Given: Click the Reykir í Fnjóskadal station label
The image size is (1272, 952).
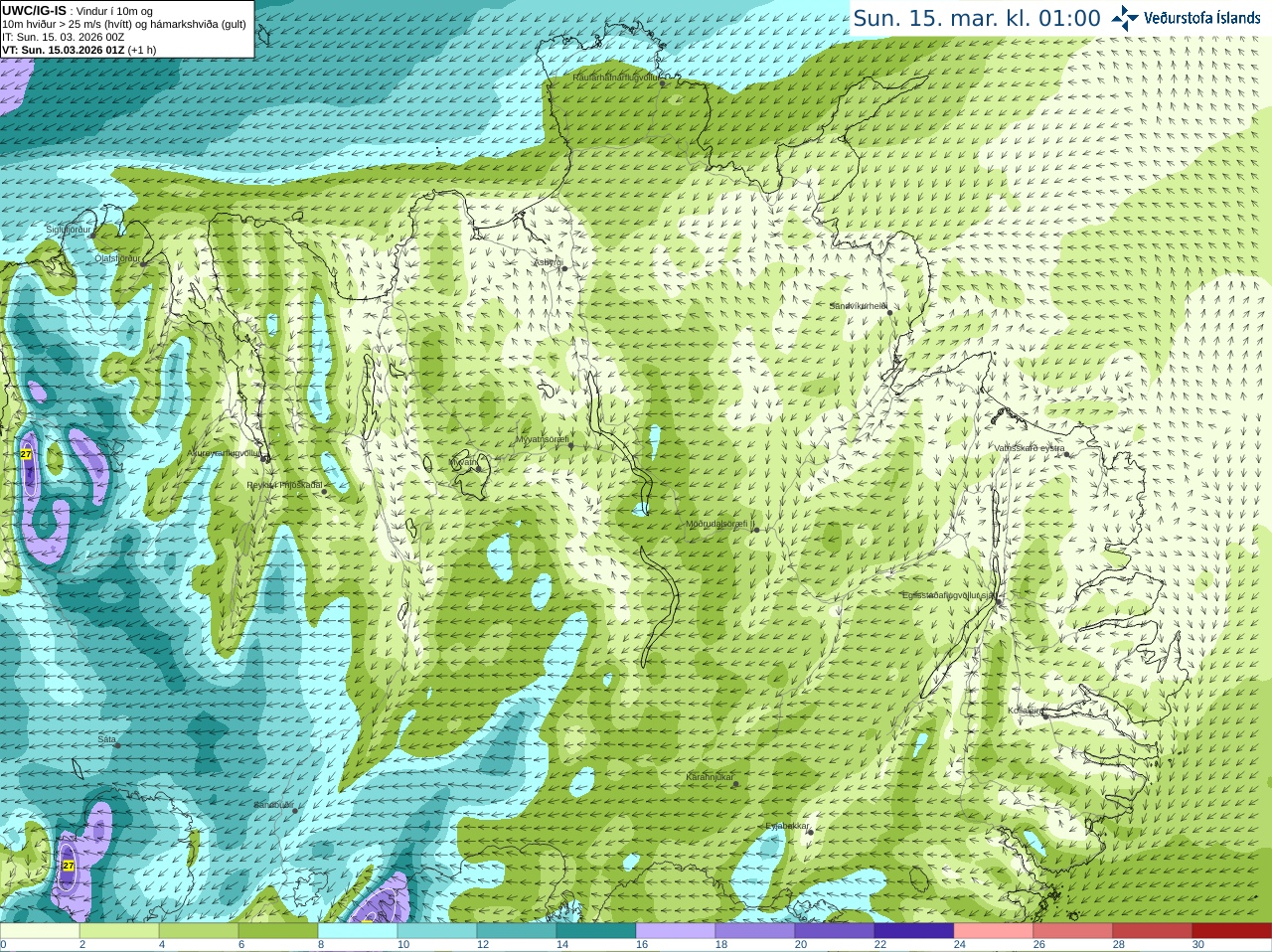Looking at the screenshot, I should [285, 485].
